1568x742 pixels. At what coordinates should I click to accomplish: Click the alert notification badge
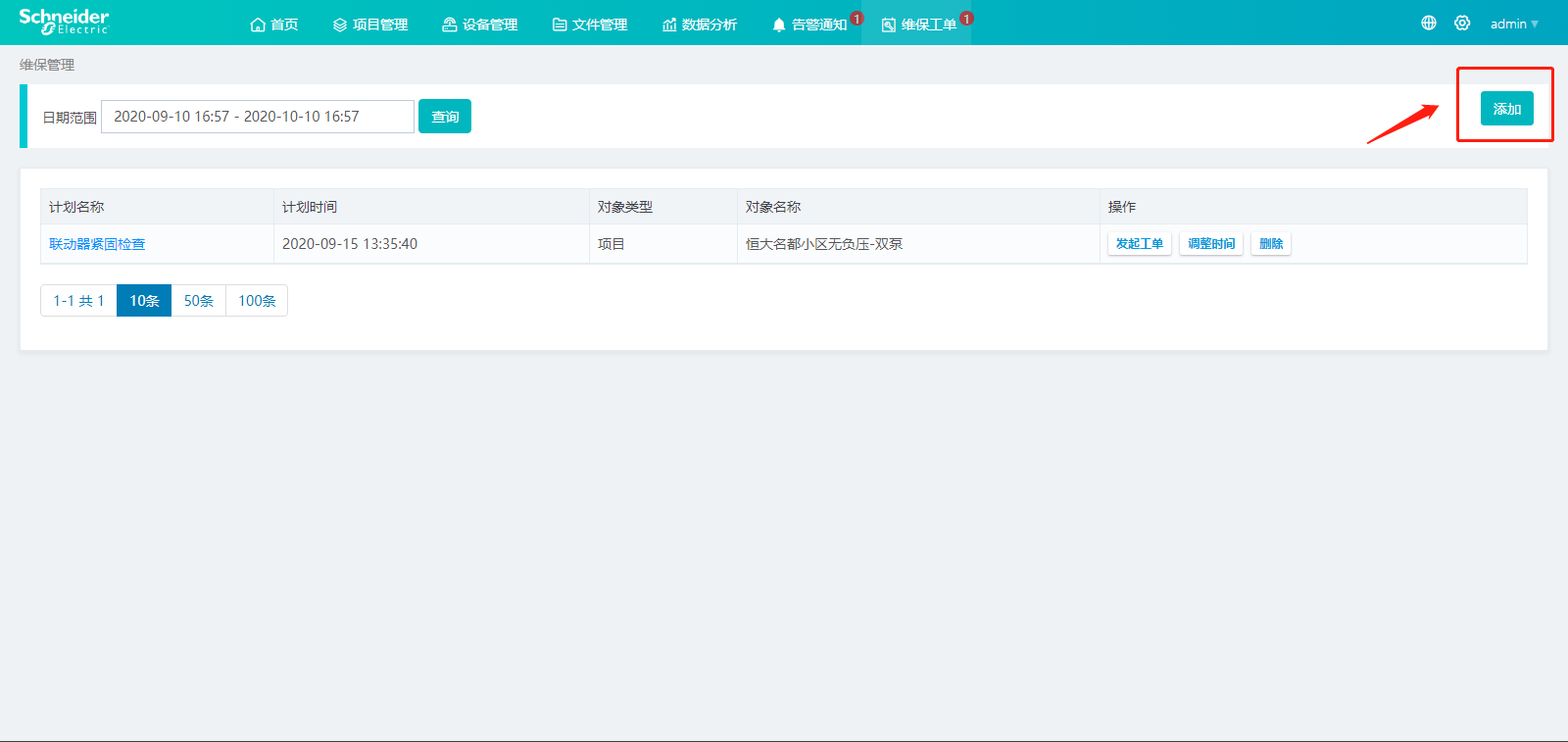857,18
